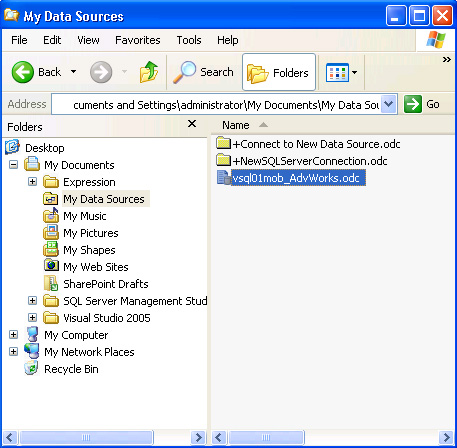Go up one folder level icon
The width and height of the screenshot is (457, 448).
(149, 72)
